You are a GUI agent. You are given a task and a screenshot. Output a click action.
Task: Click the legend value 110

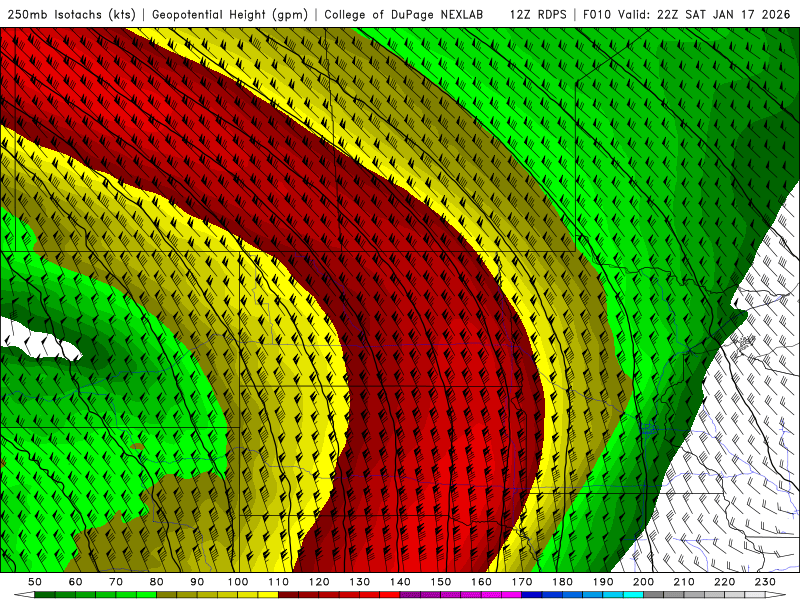(x=278, y=582)
